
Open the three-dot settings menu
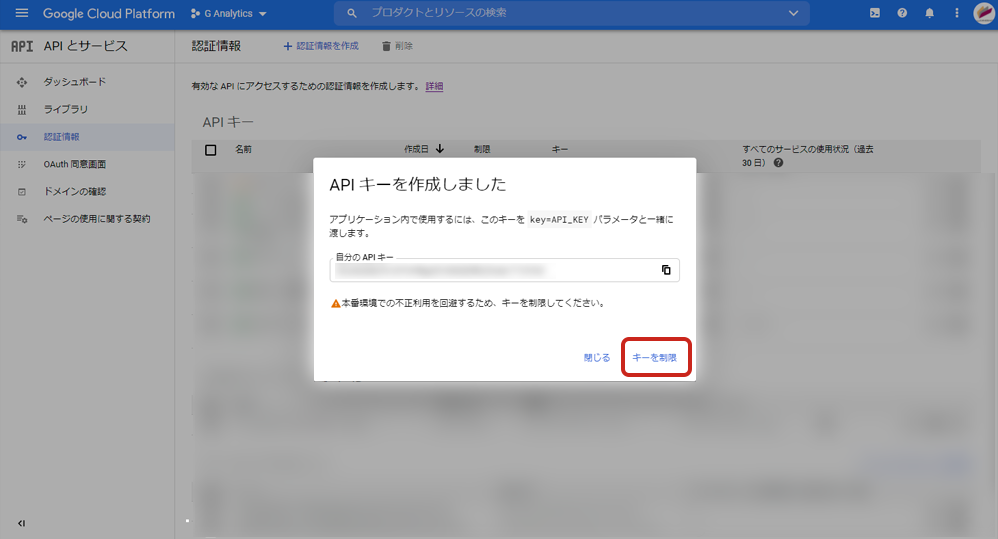click(956, 14)
